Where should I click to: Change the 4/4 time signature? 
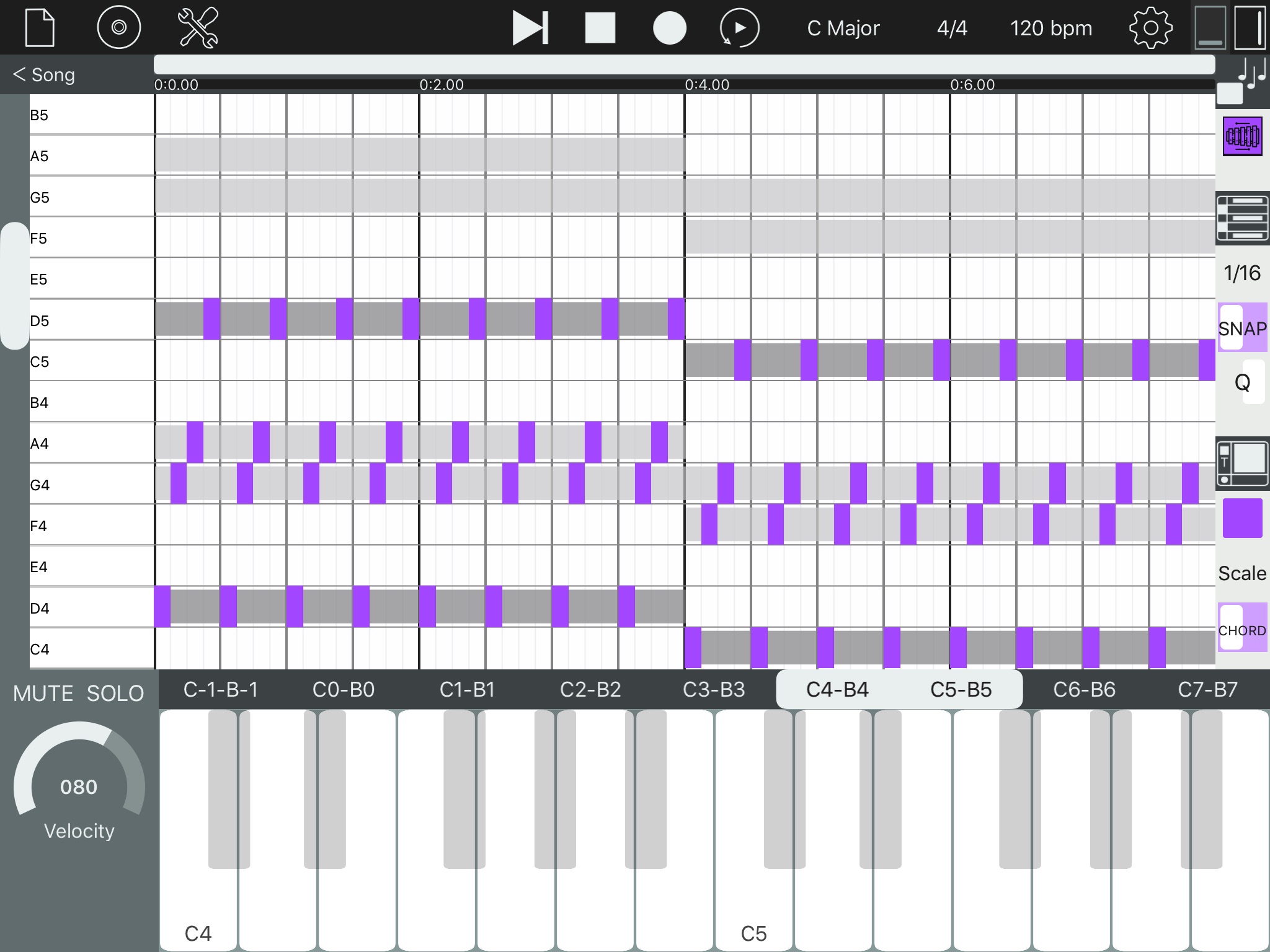coord(952,28)
